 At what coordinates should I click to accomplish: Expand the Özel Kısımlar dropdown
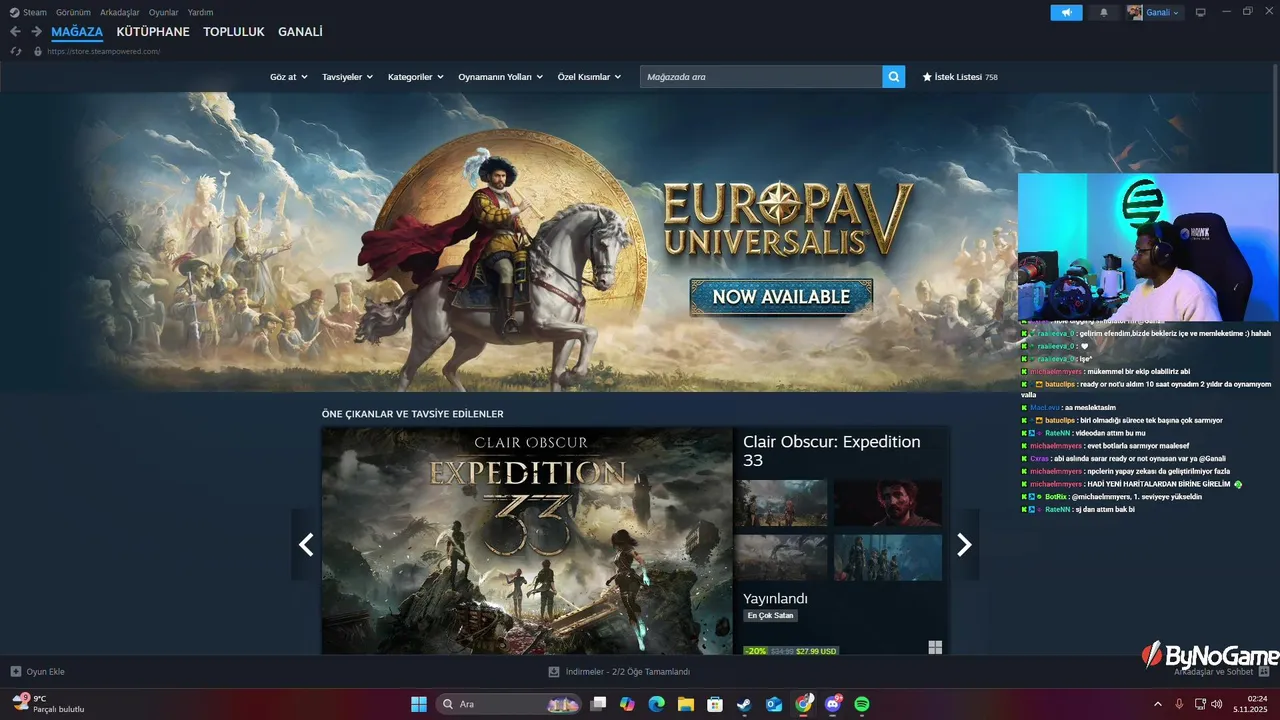pyautogui.click(x=589, y=77)
